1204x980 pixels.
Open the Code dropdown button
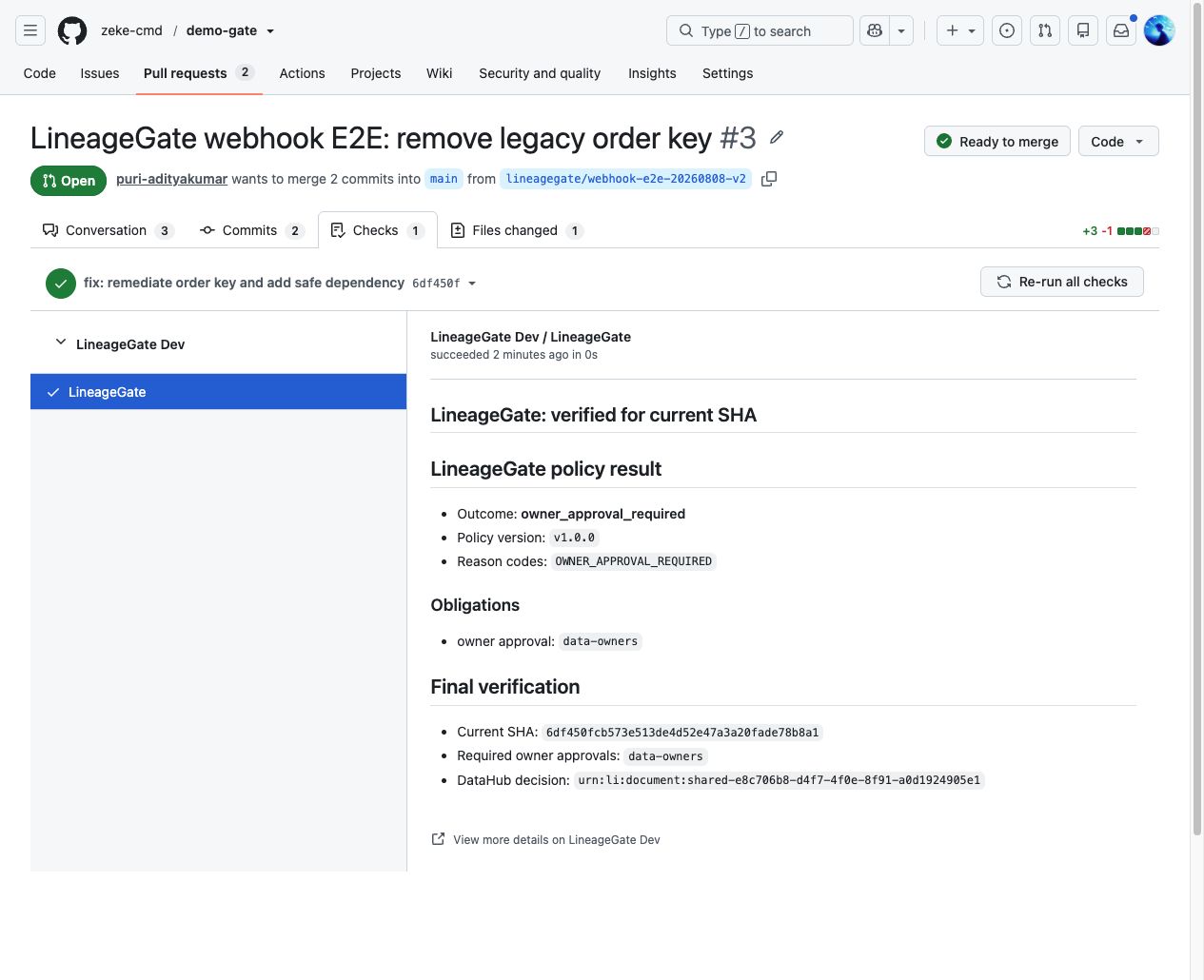(x=1118, y=142)
